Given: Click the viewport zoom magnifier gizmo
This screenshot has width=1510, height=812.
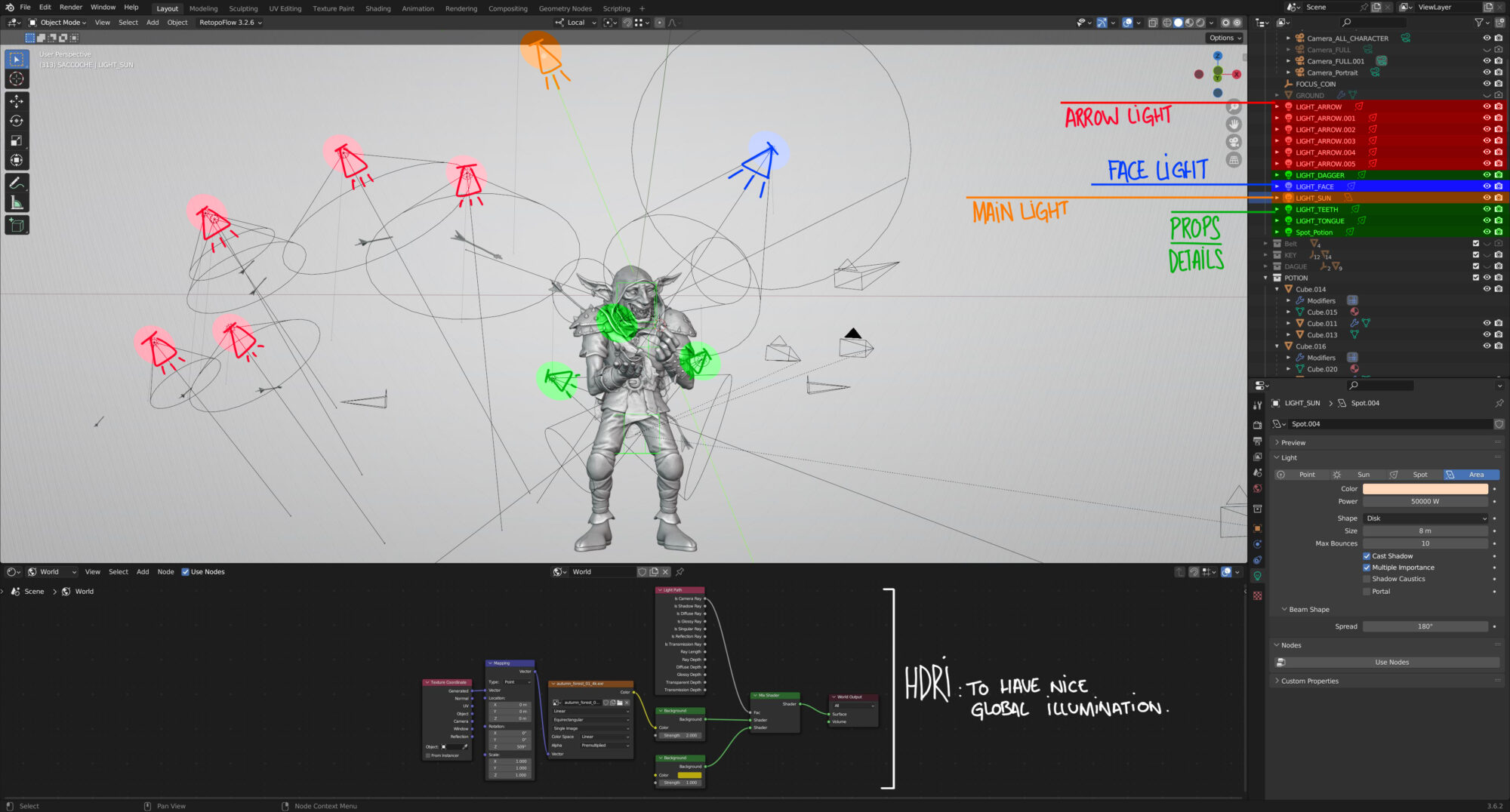Looking at the screenshot, I should pyautogui.click(x=1234, y=106).
